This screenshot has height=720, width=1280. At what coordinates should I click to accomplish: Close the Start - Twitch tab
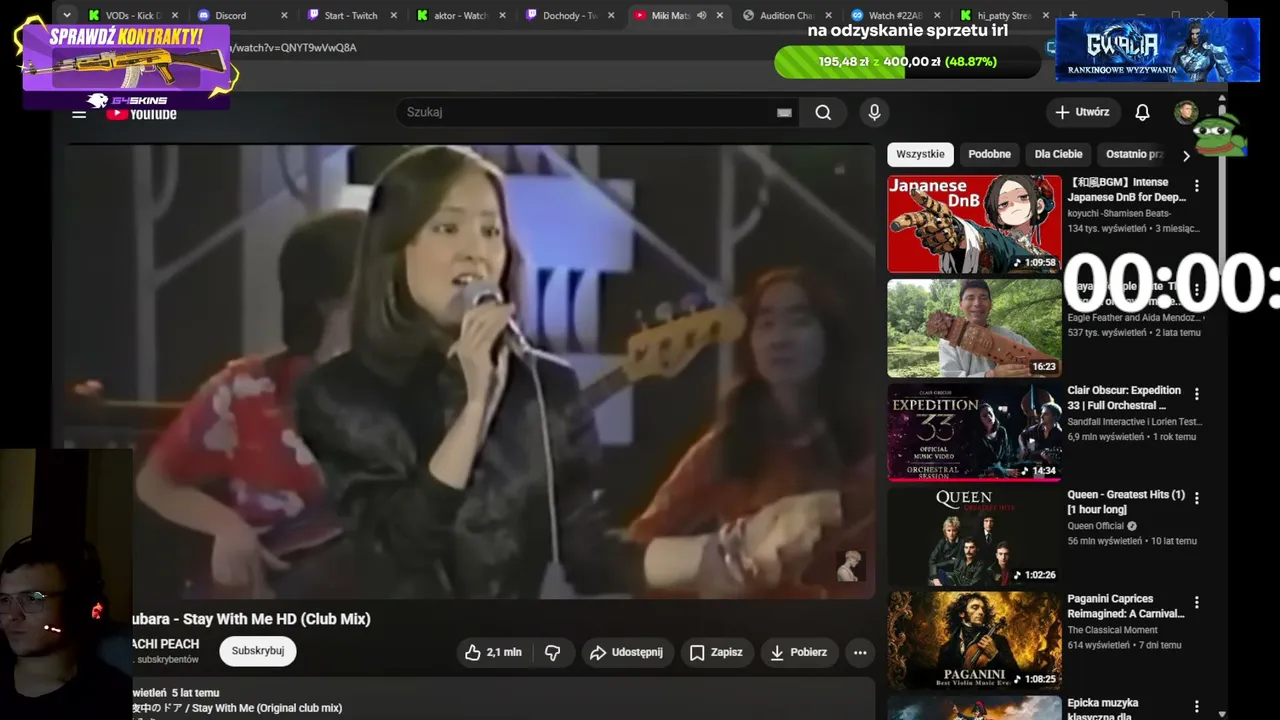point(393,15)
